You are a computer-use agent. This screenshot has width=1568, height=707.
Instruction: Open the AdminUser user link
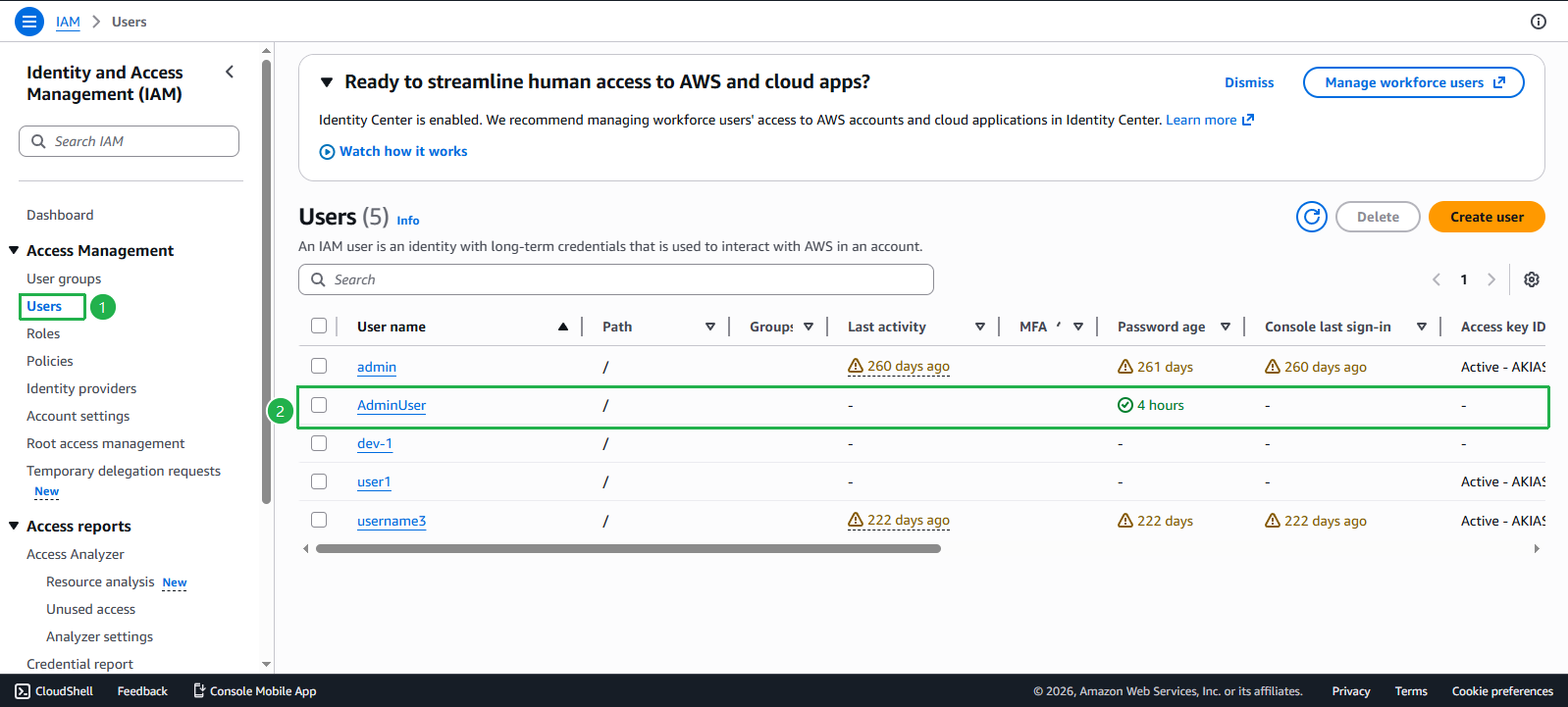(x=392, y=405)
